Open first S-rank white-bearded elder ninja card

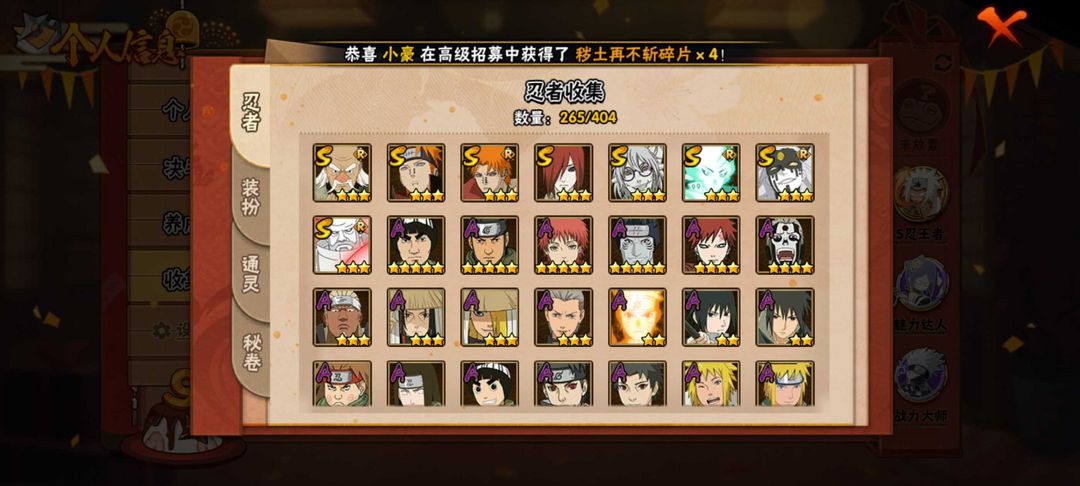pos(342,173)
